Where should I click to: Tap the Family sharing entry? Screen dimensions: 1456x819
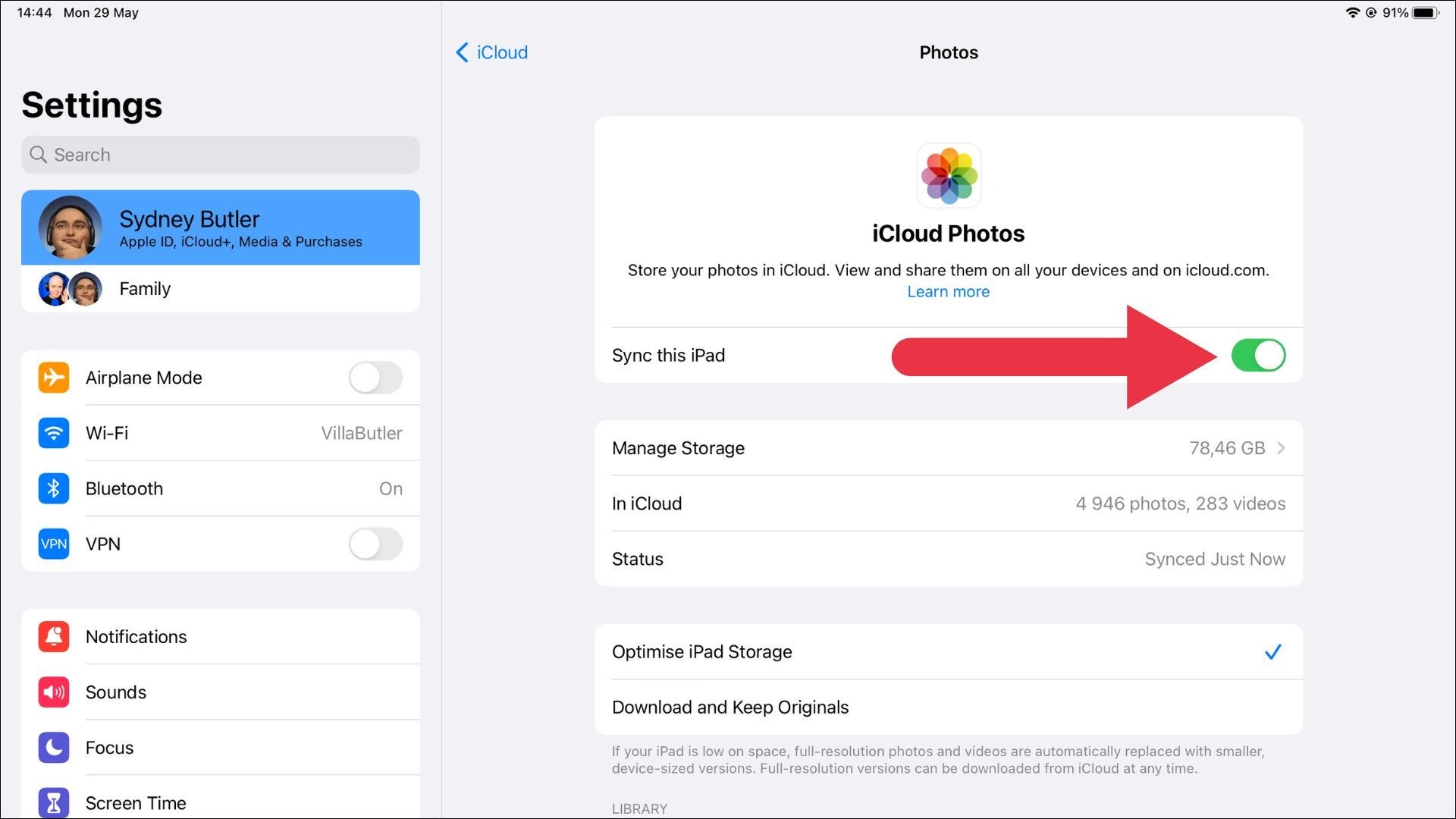click(x=220, y=288)
